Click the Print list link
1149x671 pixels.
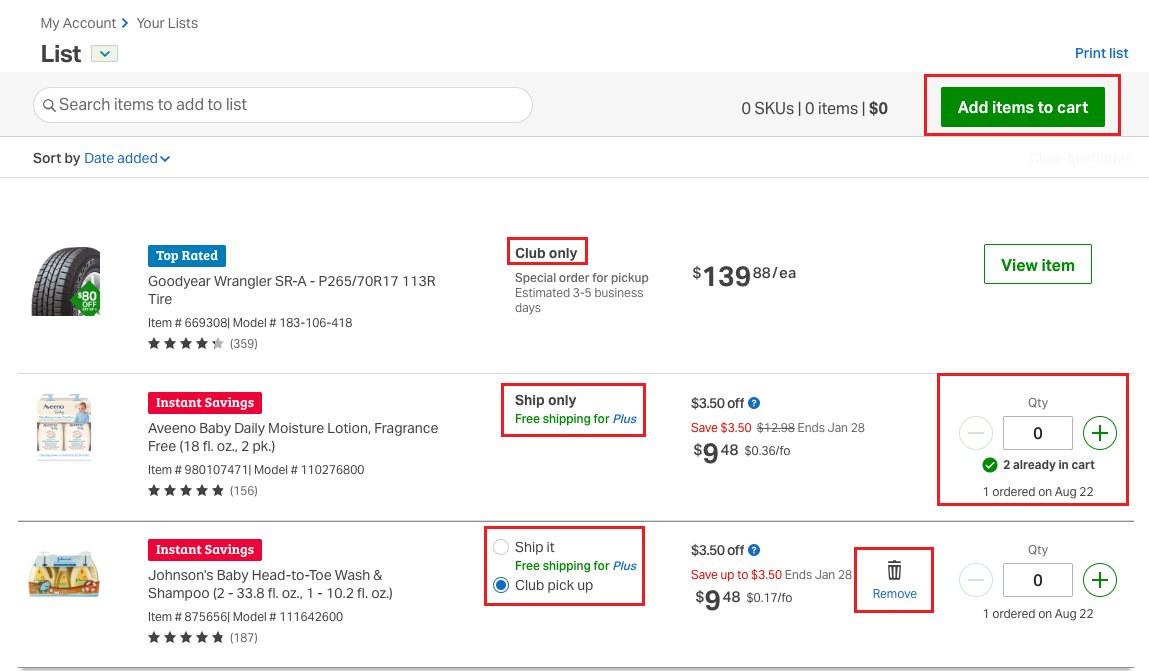(1101, 53)
